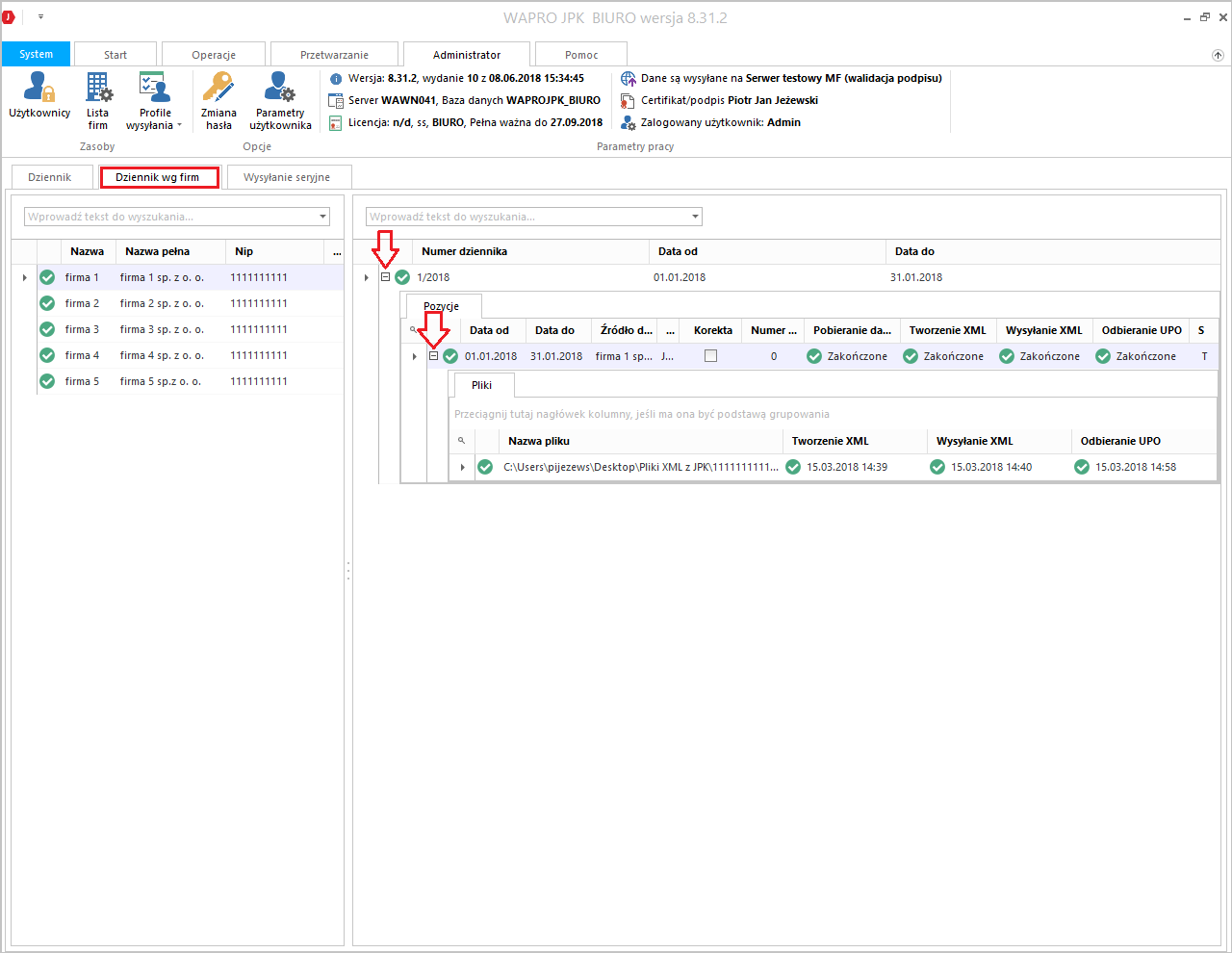The height and width of the screenshot is (953, 1232).
Task: Click the left company search input field
Action: pos(168,217)
